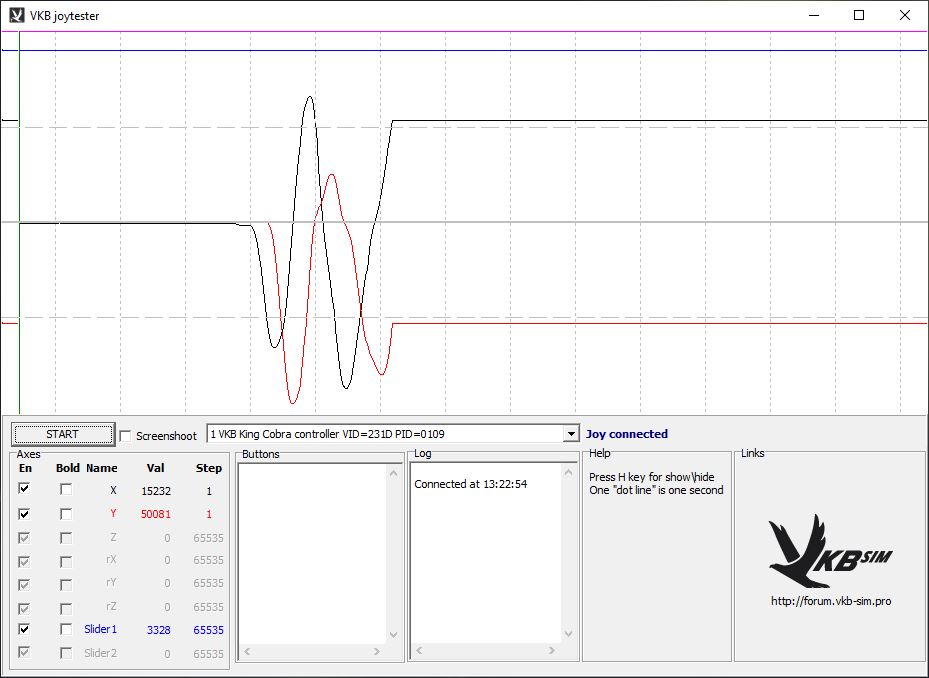This screenshot has width=929, height=678.
Task: Toggle the rY axis enable checkbox
Action: point(24,584)
